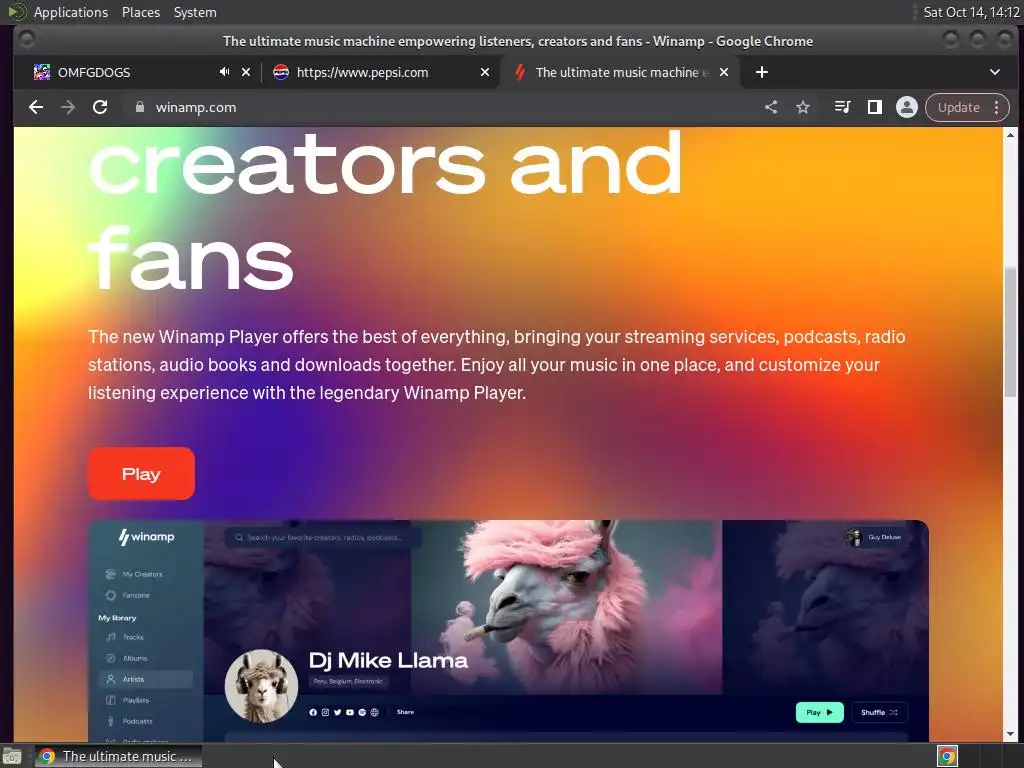Click the clock showing Sat Oct 14

coord(971,12)
